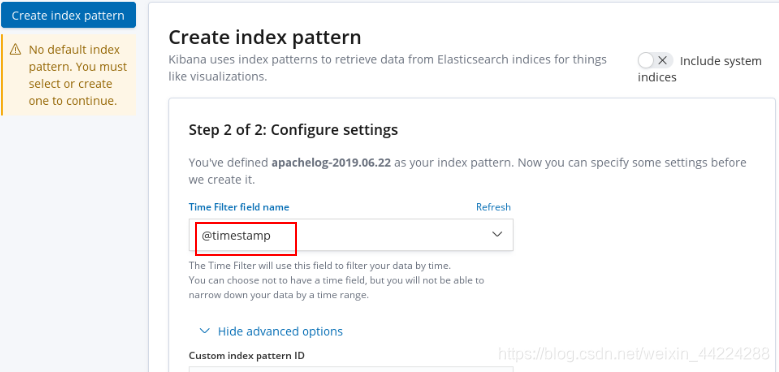Toggle the Include system indices switch
This screenshot has height=372, width=779.
point(655,61)
